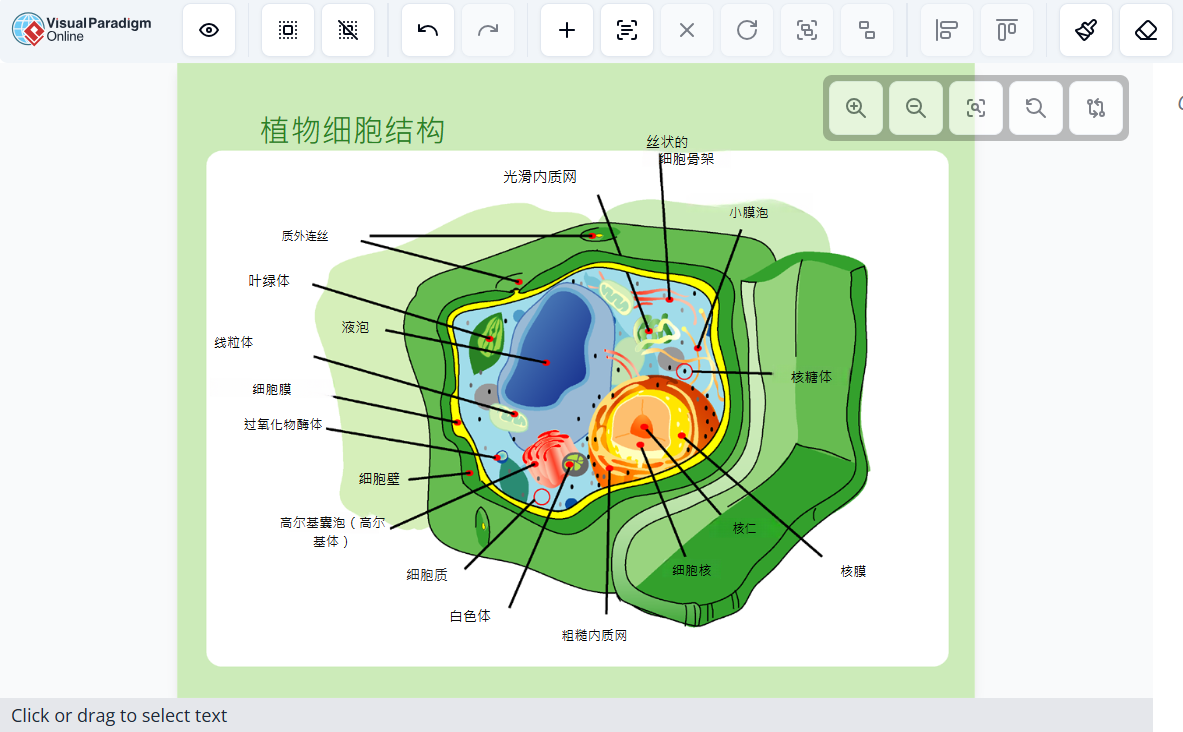
Task: Select the format painter brush tool
Action: coord(1086,30)
